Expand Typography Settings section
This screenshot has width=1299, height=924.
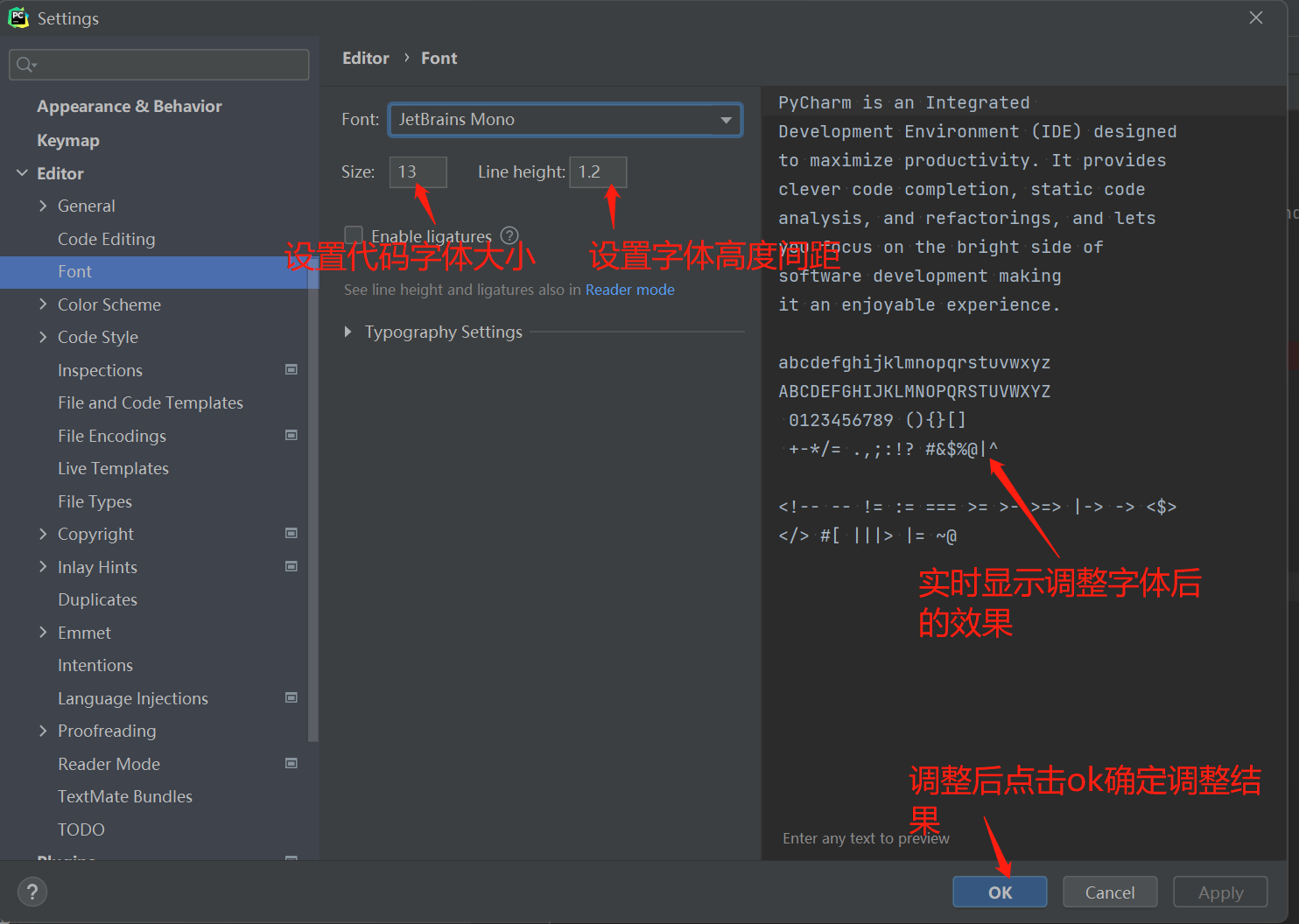[x=348, y=332]
